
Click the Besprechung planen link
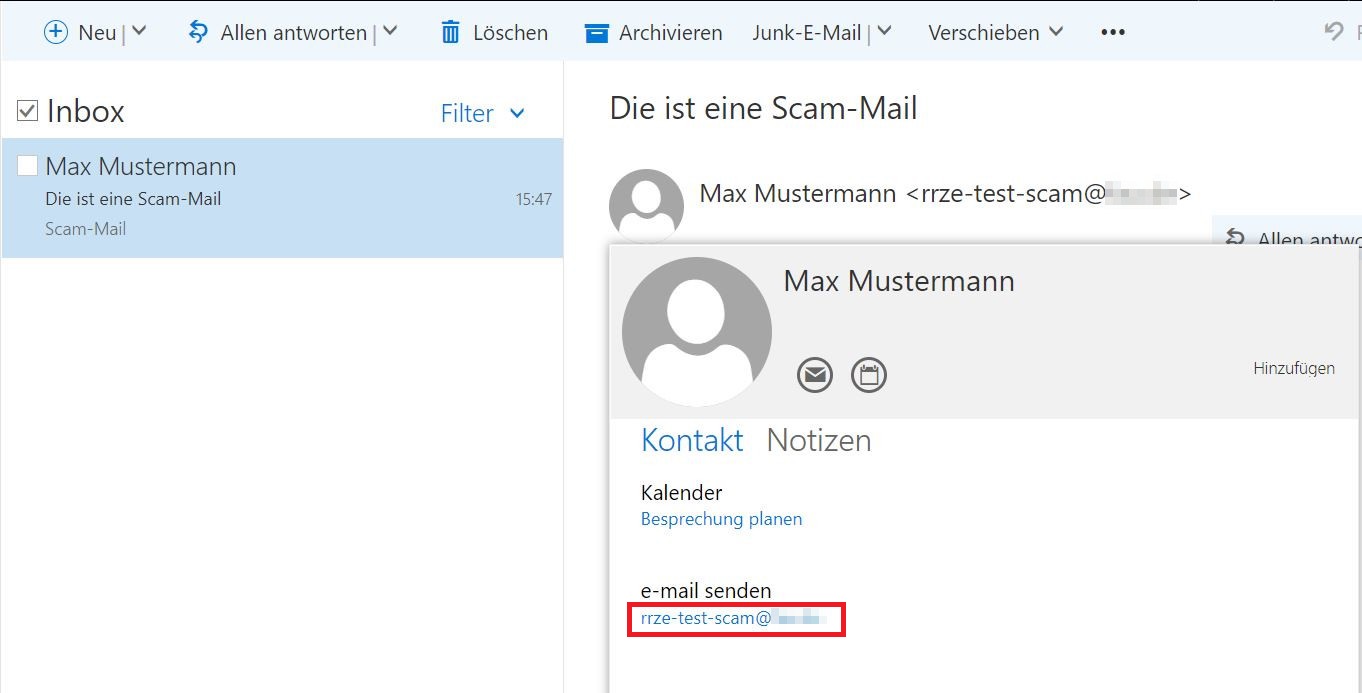pos(721,519)
